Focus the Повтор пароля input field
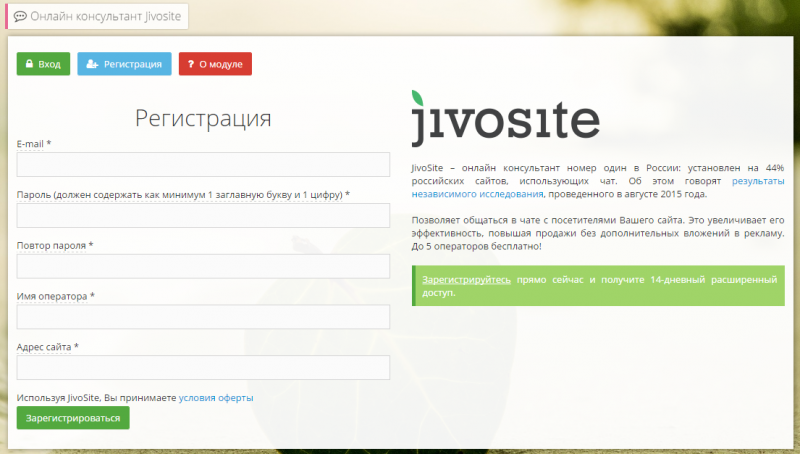The width and height of the screenshot is (800, 454). (203, 266)
